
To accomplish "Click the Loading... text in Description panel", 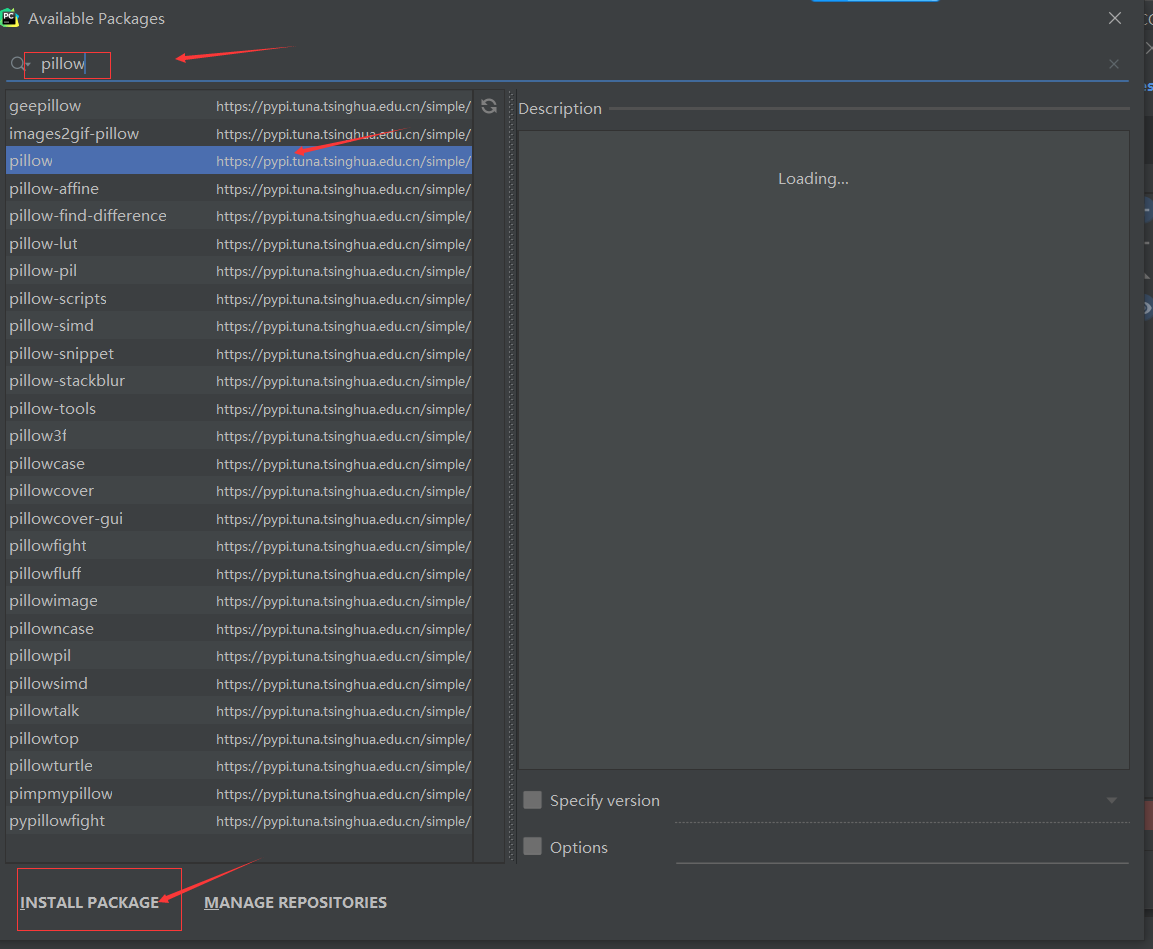I will coord(813,179).
